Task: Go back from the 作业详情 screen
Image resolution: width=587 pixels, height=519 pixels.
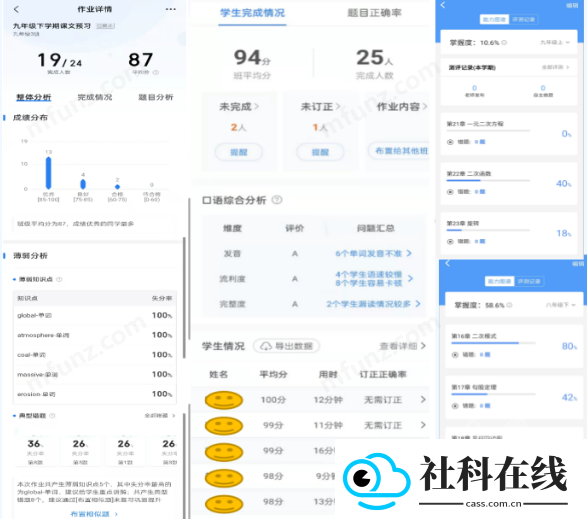Action: tap(16, 9)
